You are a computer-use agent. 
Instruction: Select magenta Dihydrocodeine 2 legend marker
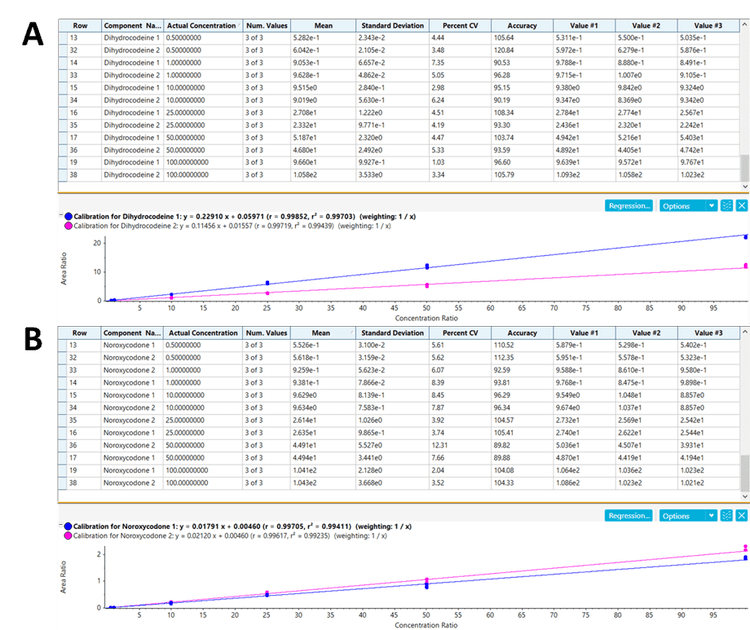67,227
